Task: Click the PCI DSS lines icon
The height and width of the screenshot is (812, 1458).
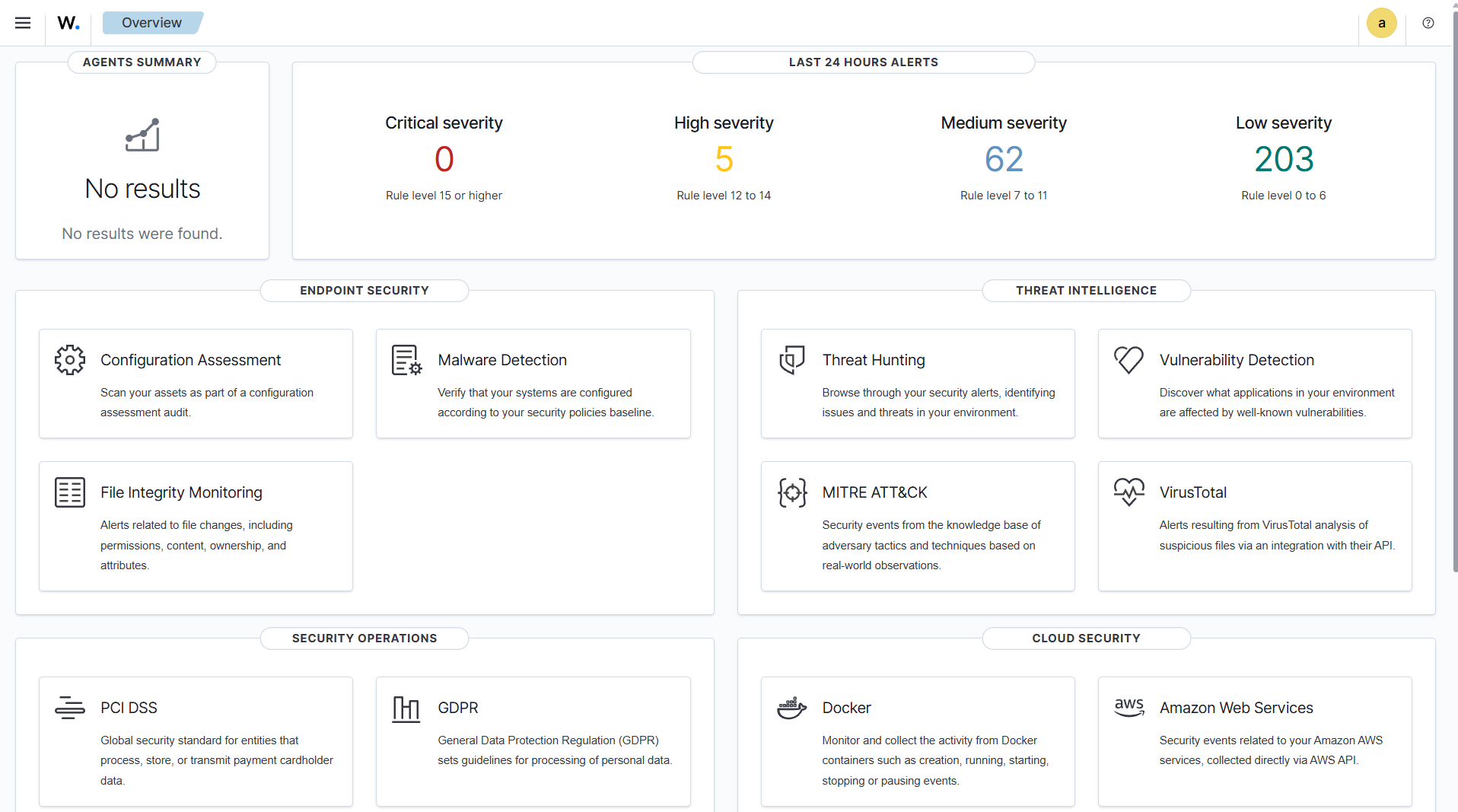Action: [69, 708]
